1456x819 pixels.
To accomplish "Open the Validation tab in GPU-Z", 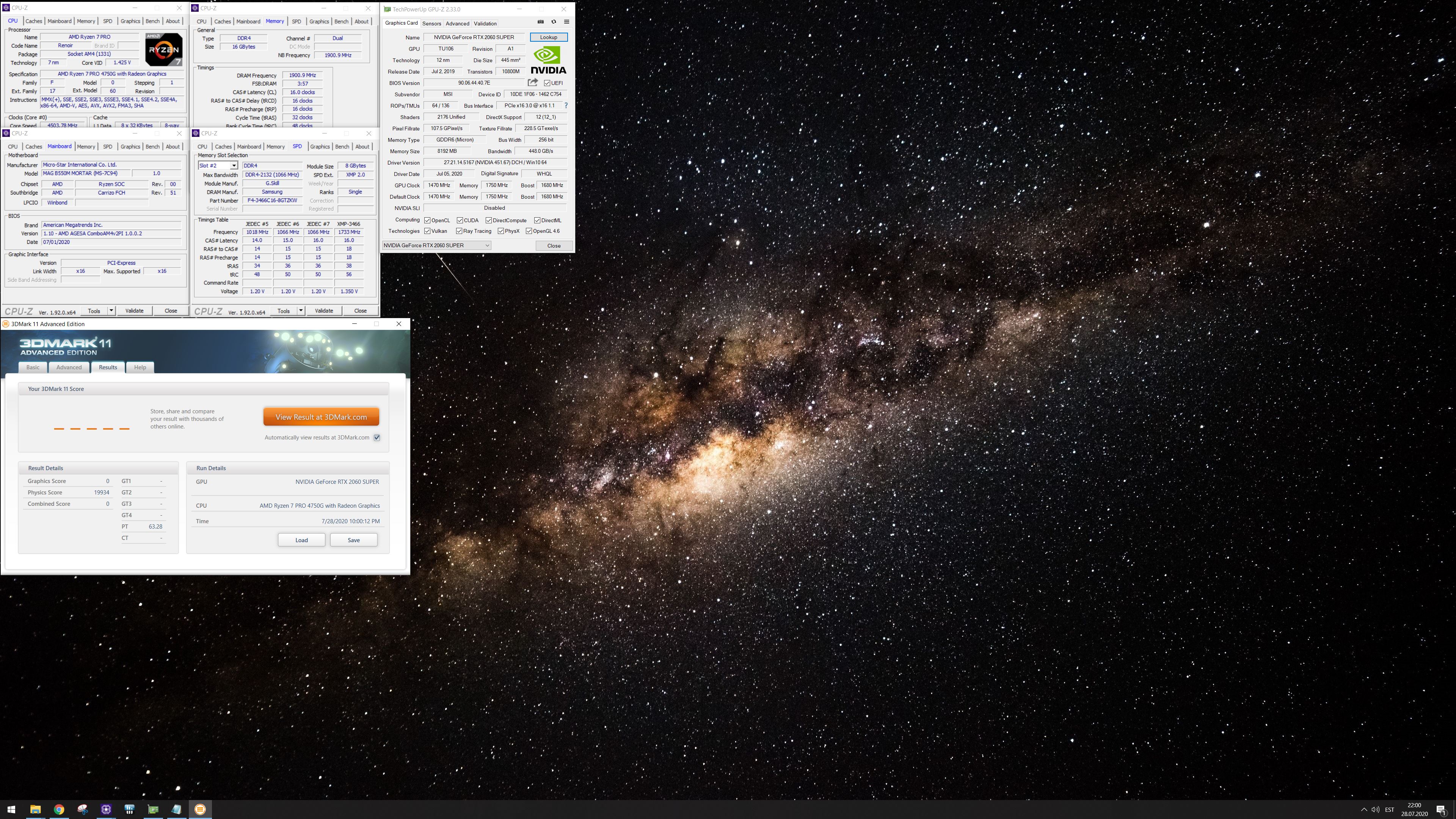I will pyautogui.click(x=485, y=23).
